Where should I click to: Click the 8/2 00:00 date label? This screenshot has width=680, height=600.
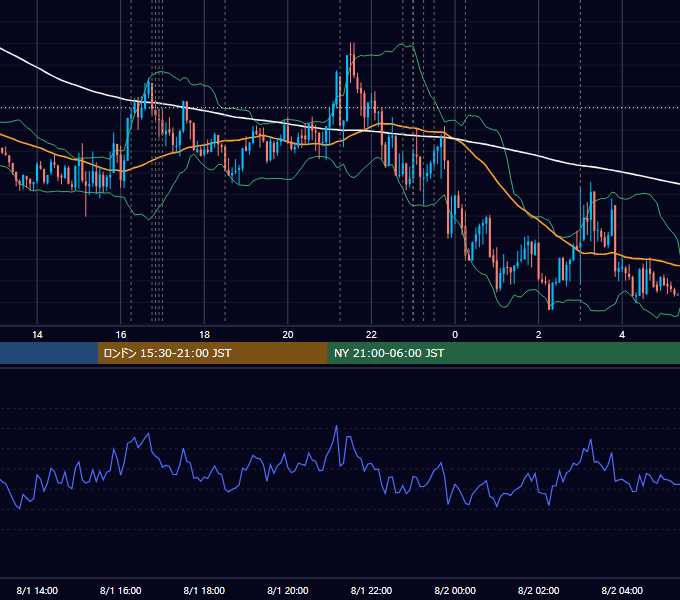[455, 590]
